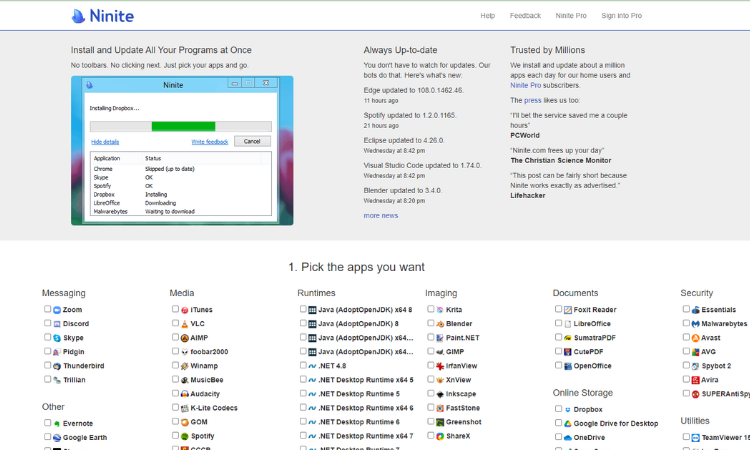The image size is (750, 450).
Task: Click the Java (AdoptOpenJDK) x64 8 label
Action: [x=365, y=310]
